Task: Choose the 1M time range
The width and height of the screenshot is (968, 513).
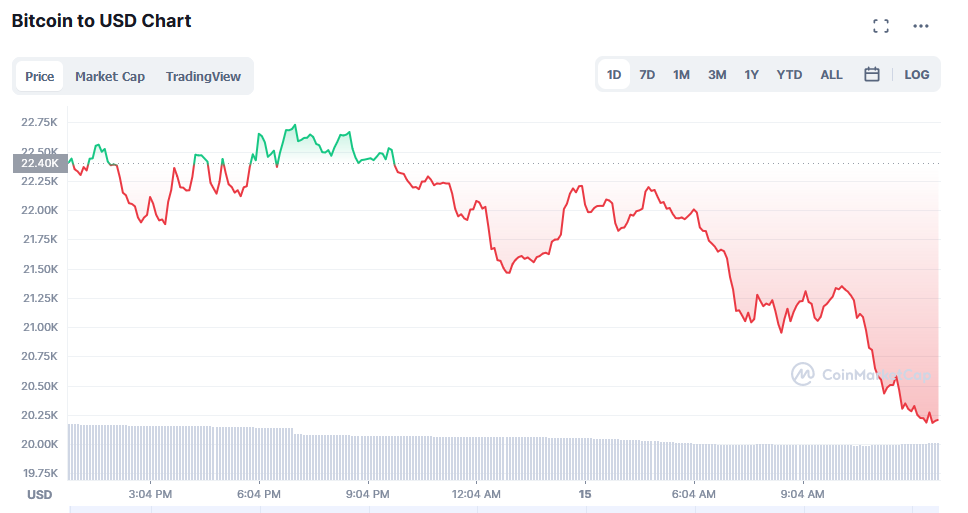Action: [681, 74]
